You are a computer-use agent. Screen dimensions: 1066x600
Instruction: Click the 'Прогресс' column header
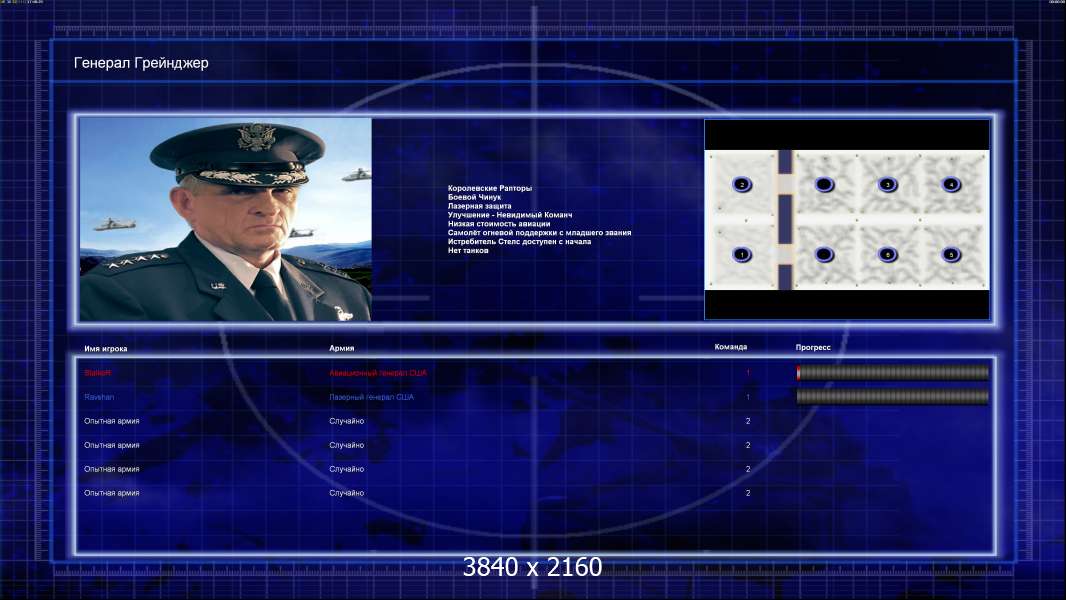click(x=813, y=347)
